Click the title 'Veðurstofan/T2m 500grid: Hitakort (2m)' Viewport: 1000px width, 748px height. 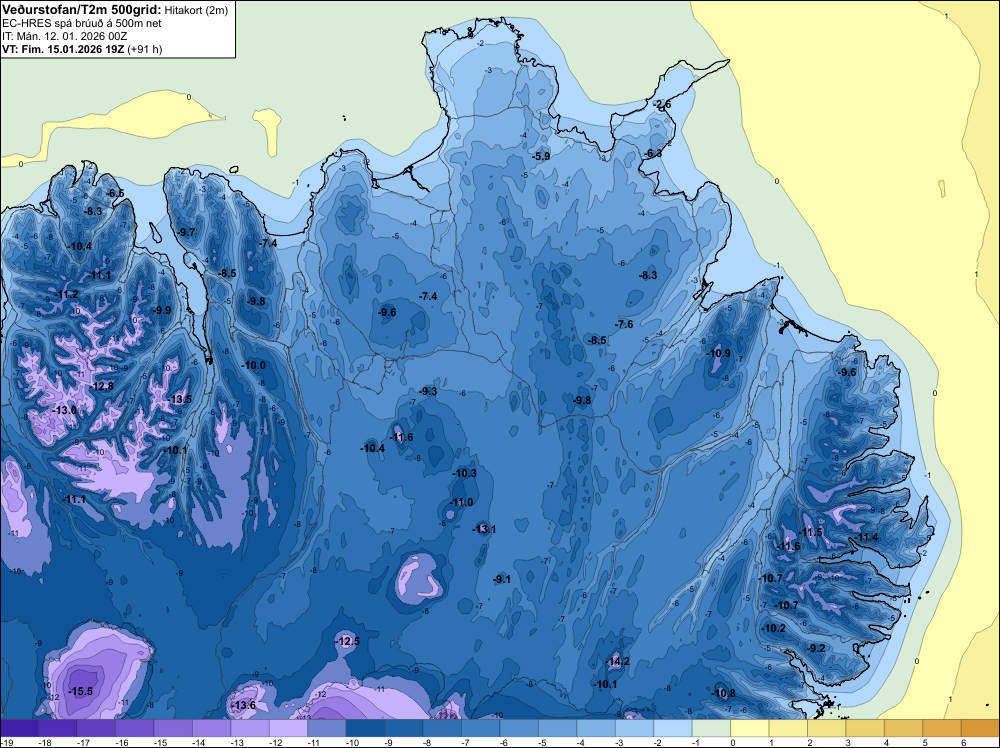click(x=115, y=10)
